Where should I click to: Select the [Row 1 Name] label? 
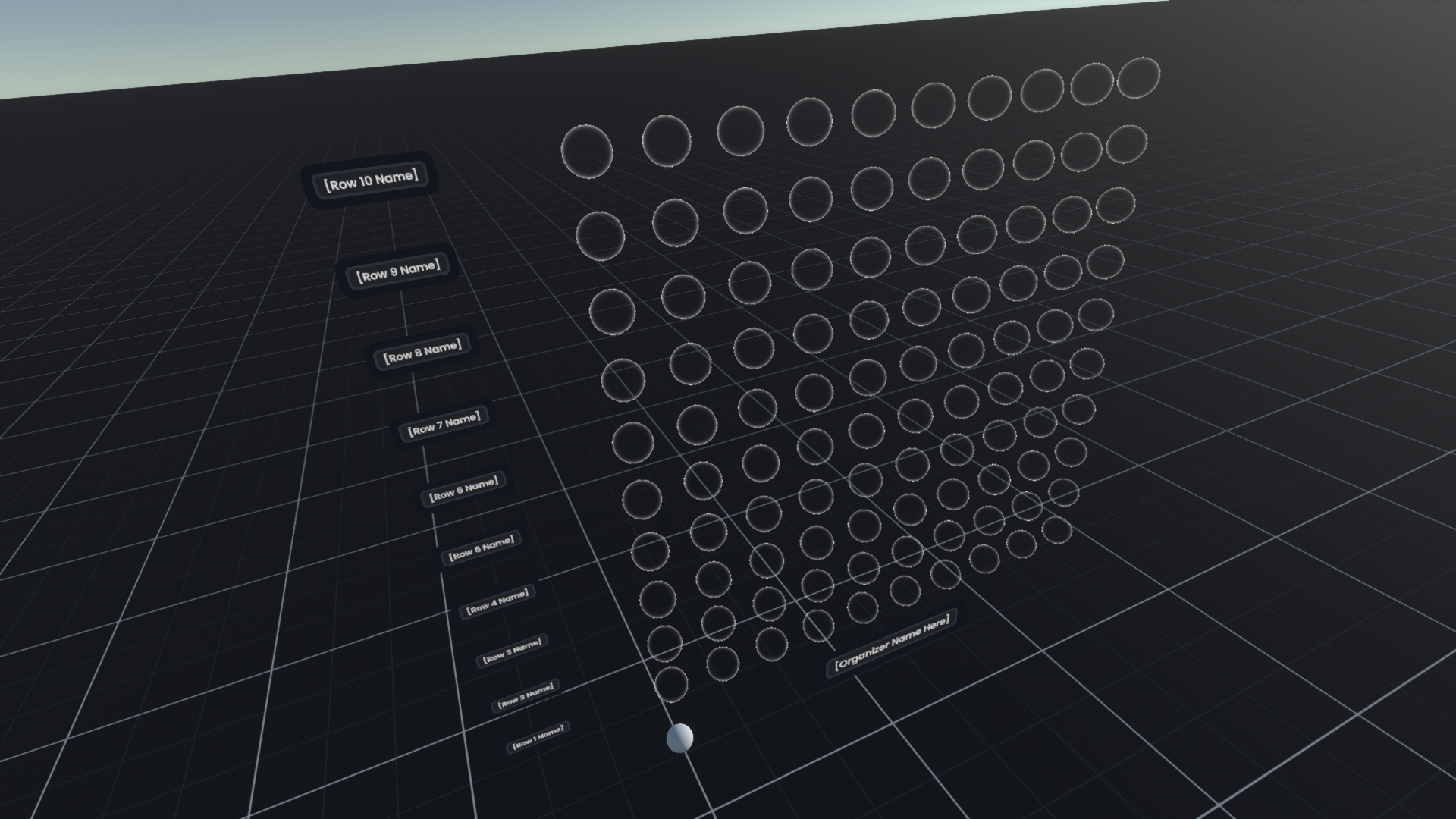pyautogui.click(x=538, y=738)
